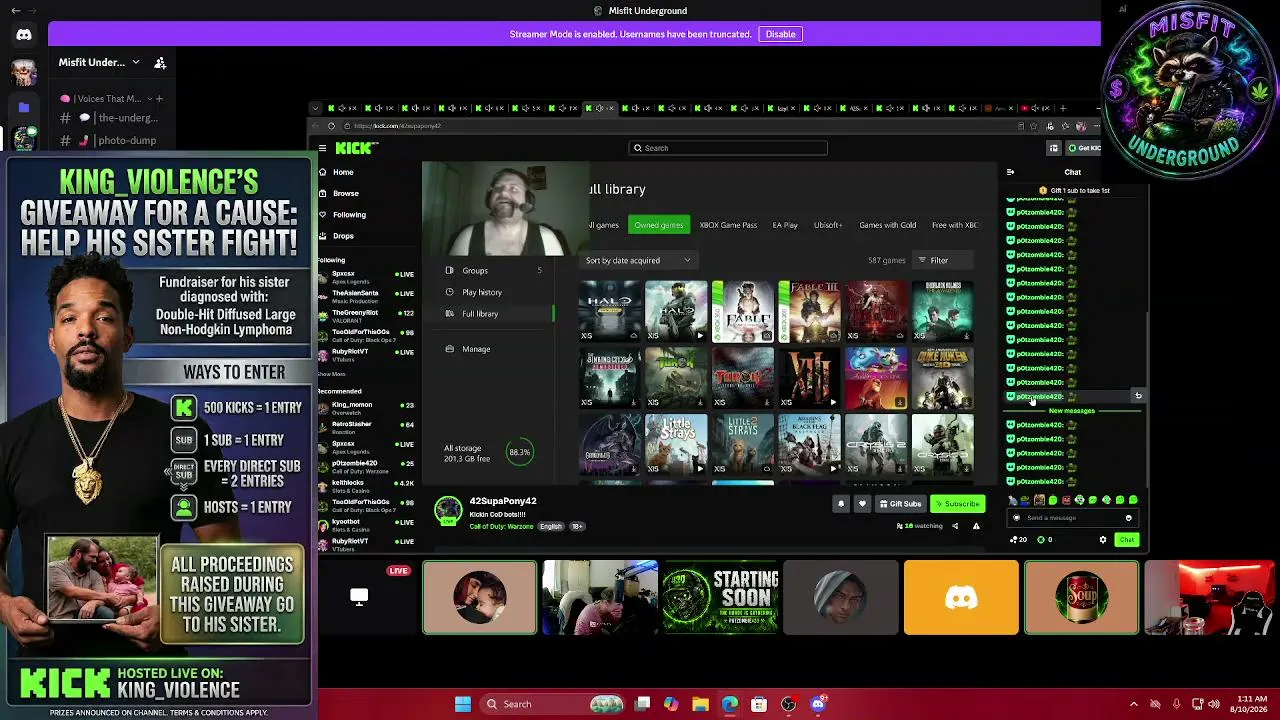
Task: Click the Send a message chat input
Action: point(1072,518)
